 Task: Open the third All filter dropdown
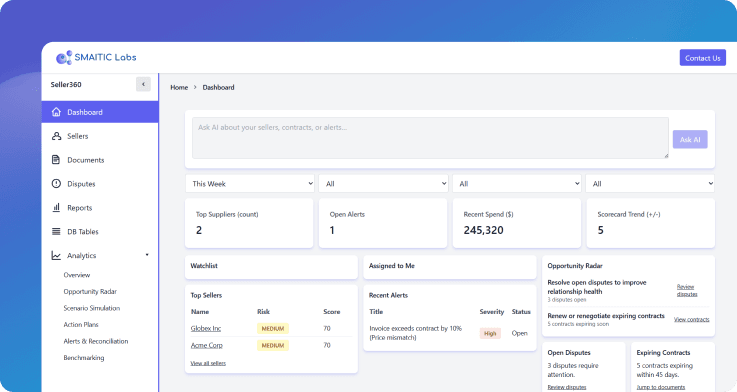click(517, 184)
